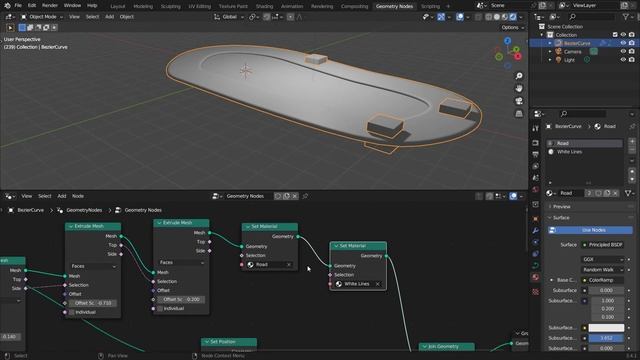Select the tweak select tool icon
Image resolution: width=640 pixels, height=360 pixels.
pyautogui.click(x=10, y=28)
